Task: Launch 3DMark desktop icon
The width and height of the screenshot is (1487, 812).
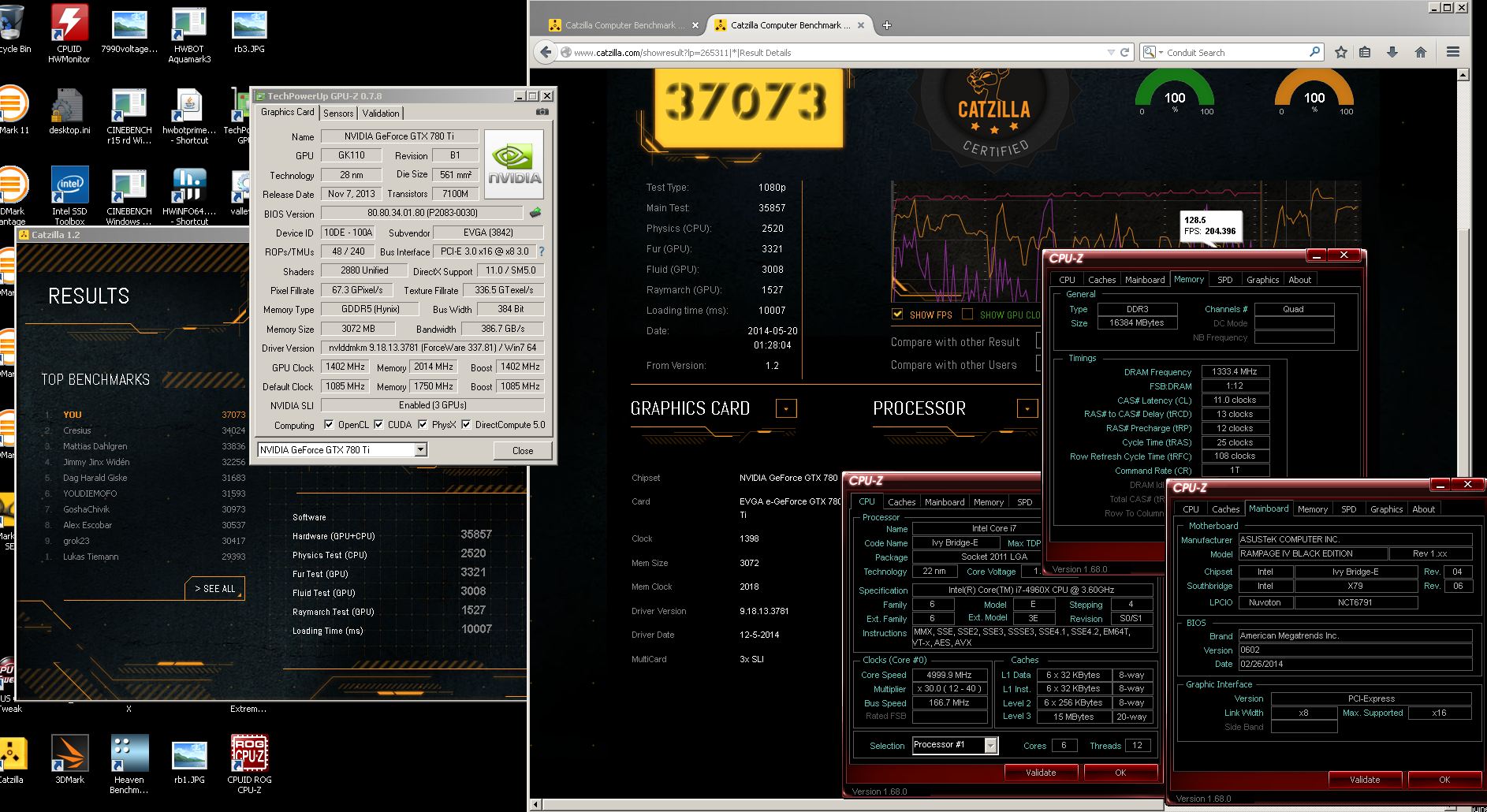Action: tap(69, 758)
